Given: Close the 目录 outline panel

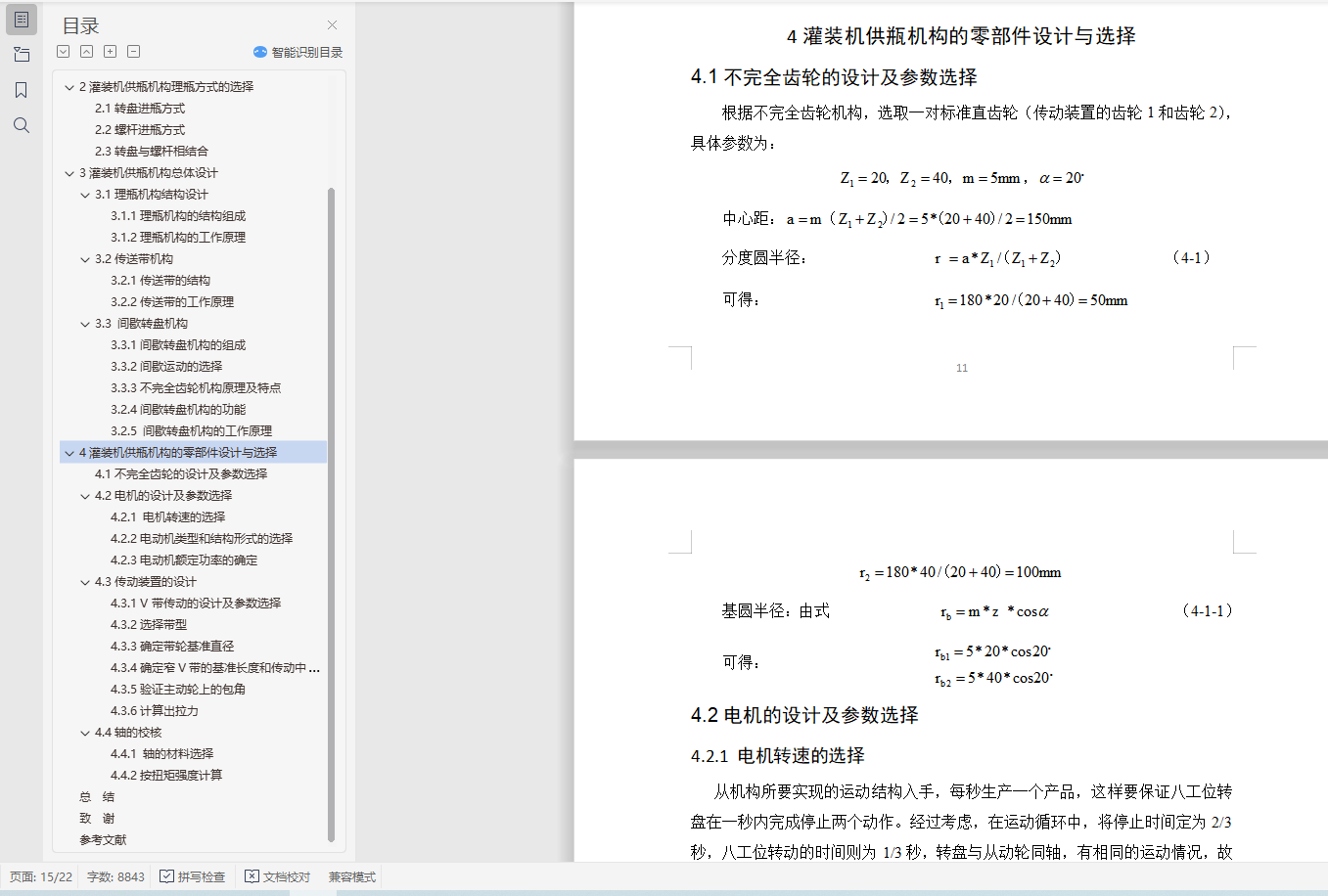Looking at the screenshot, I should tap(332, 25).
